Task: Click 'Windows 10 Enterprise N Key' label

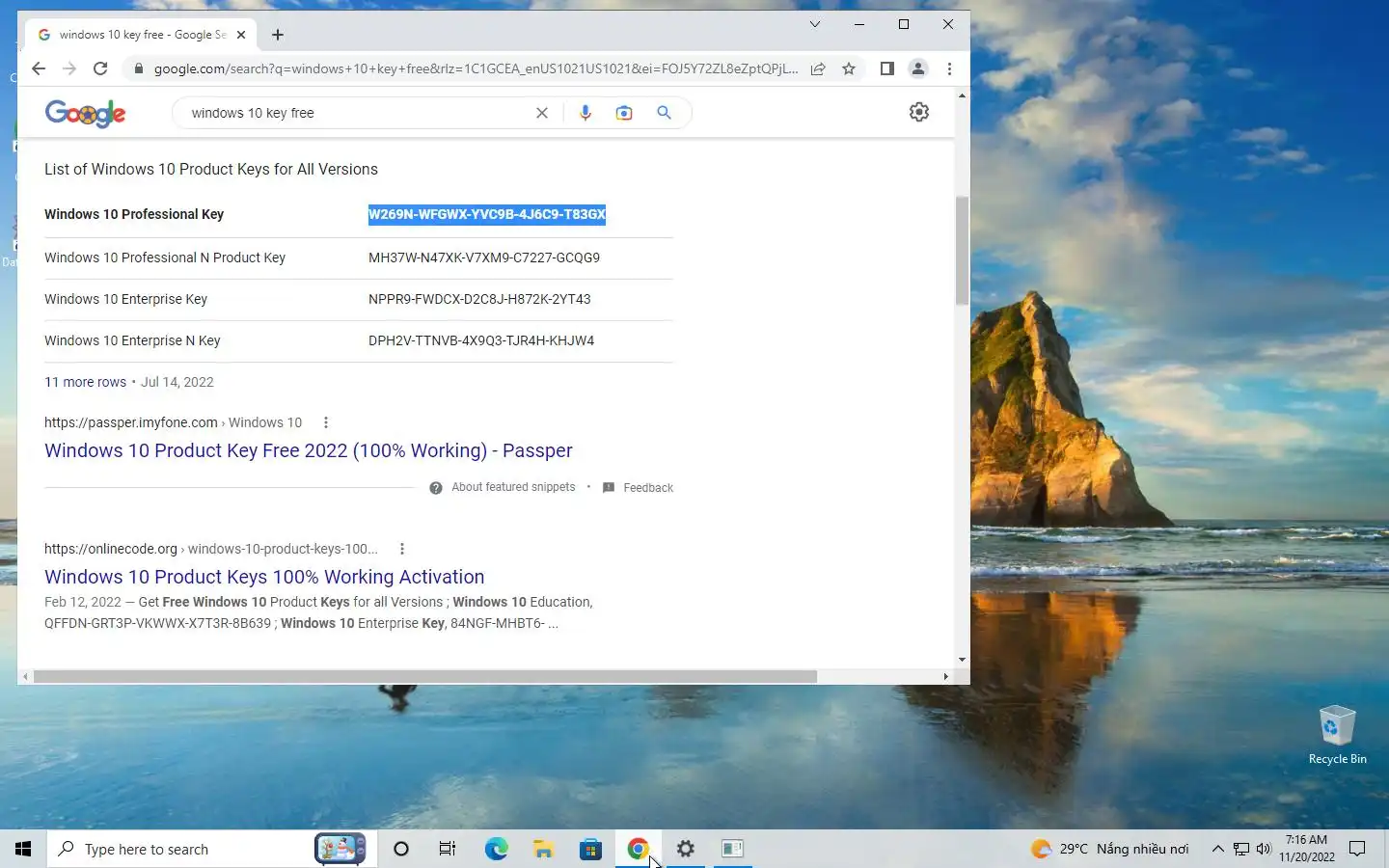Action: 132,340
